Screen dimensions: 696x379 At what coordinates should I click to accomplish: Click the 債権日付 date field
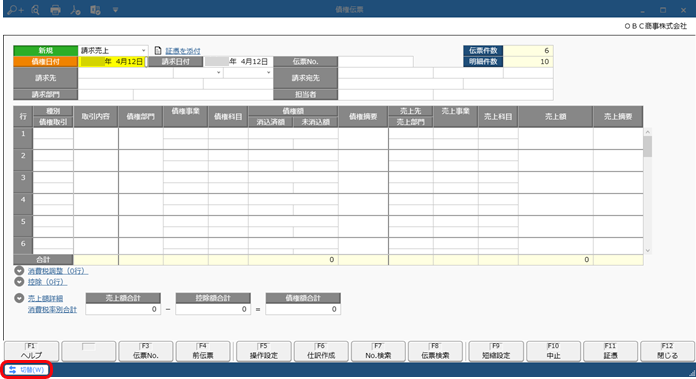pyautogui.click(x=112, y=62)
